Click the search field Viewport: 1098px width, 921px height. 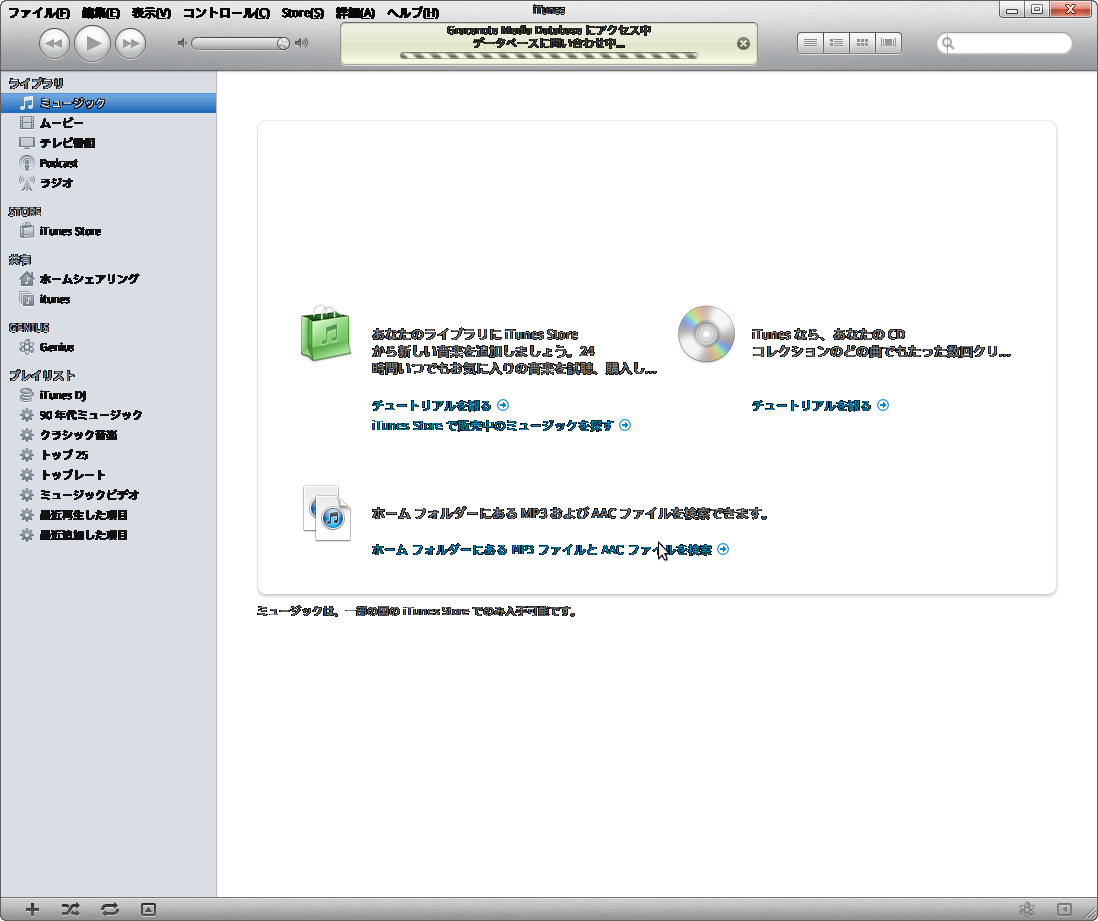(1004, 43)
